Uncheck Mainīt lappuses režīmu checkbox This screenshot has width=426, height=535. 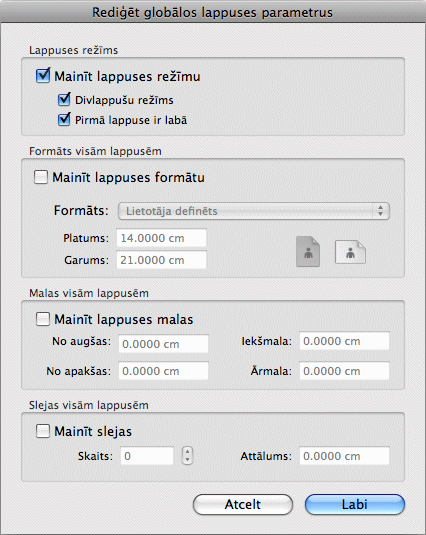[x=43, y=76]
